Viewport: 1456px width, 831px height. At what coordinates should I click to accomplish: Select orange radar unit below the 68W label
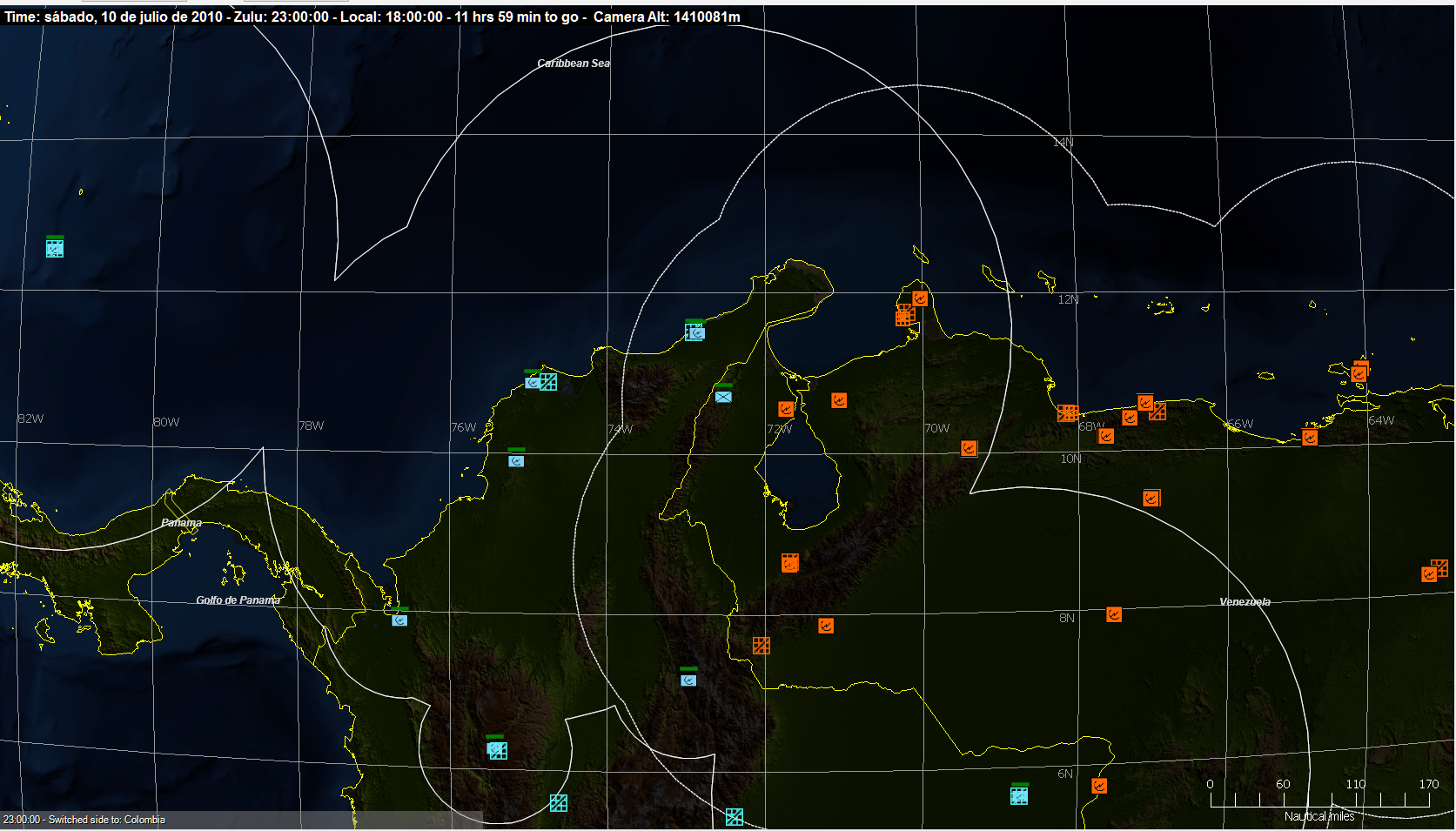(1106, 436)
